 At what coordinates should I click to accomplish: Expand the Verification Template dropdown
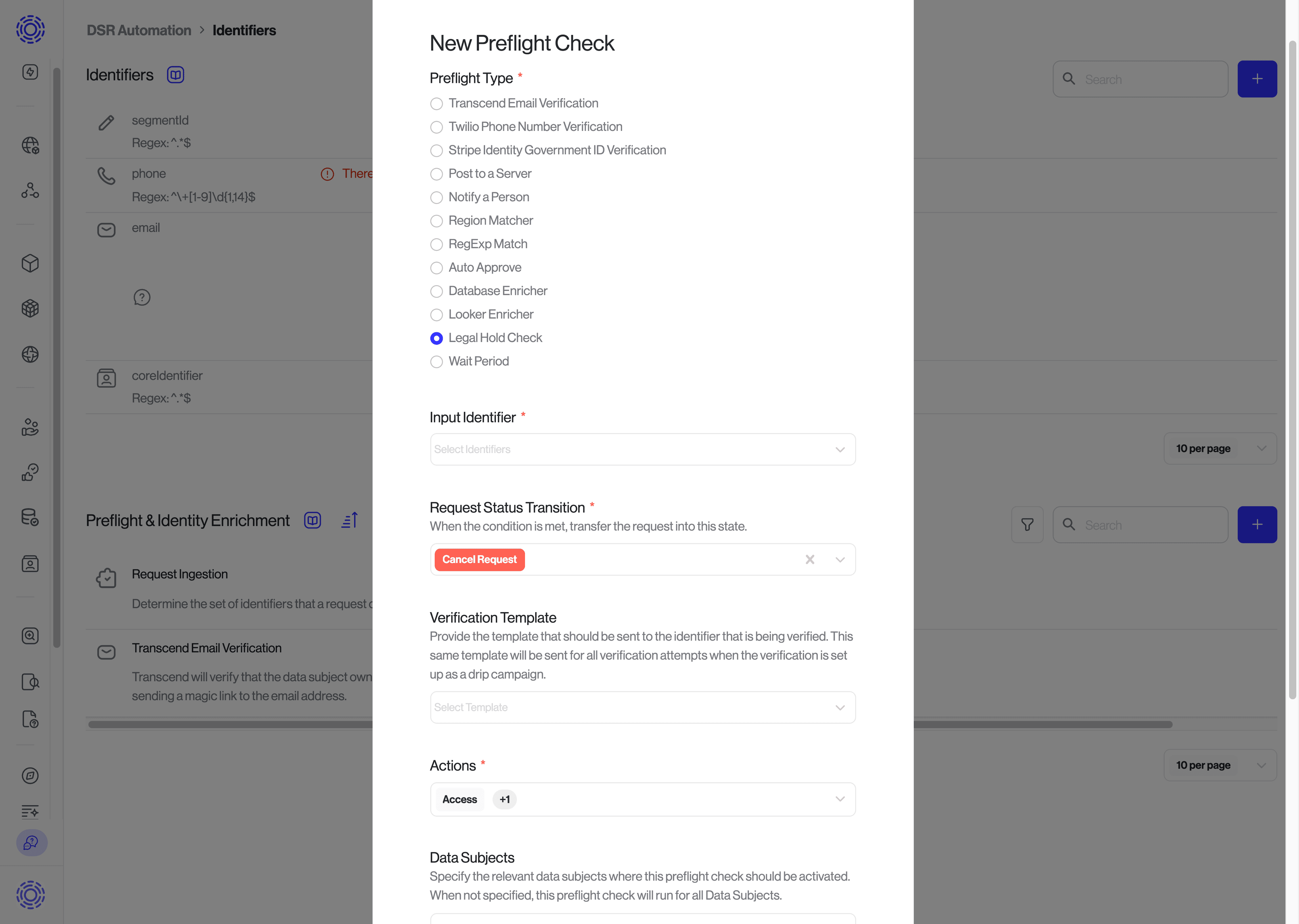(642, 707)
